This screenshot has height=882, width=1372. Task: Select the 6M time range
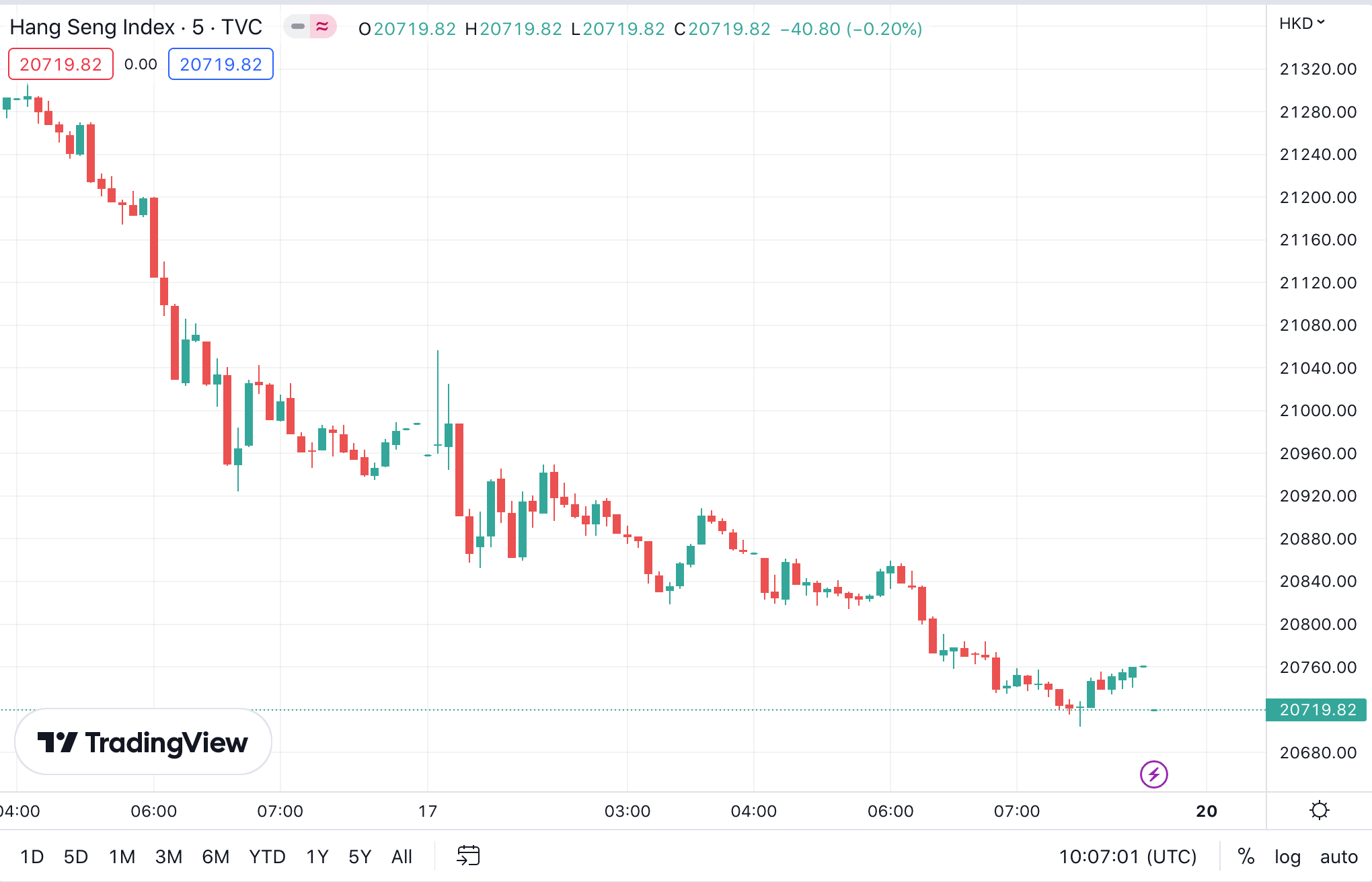coord(216,856)
